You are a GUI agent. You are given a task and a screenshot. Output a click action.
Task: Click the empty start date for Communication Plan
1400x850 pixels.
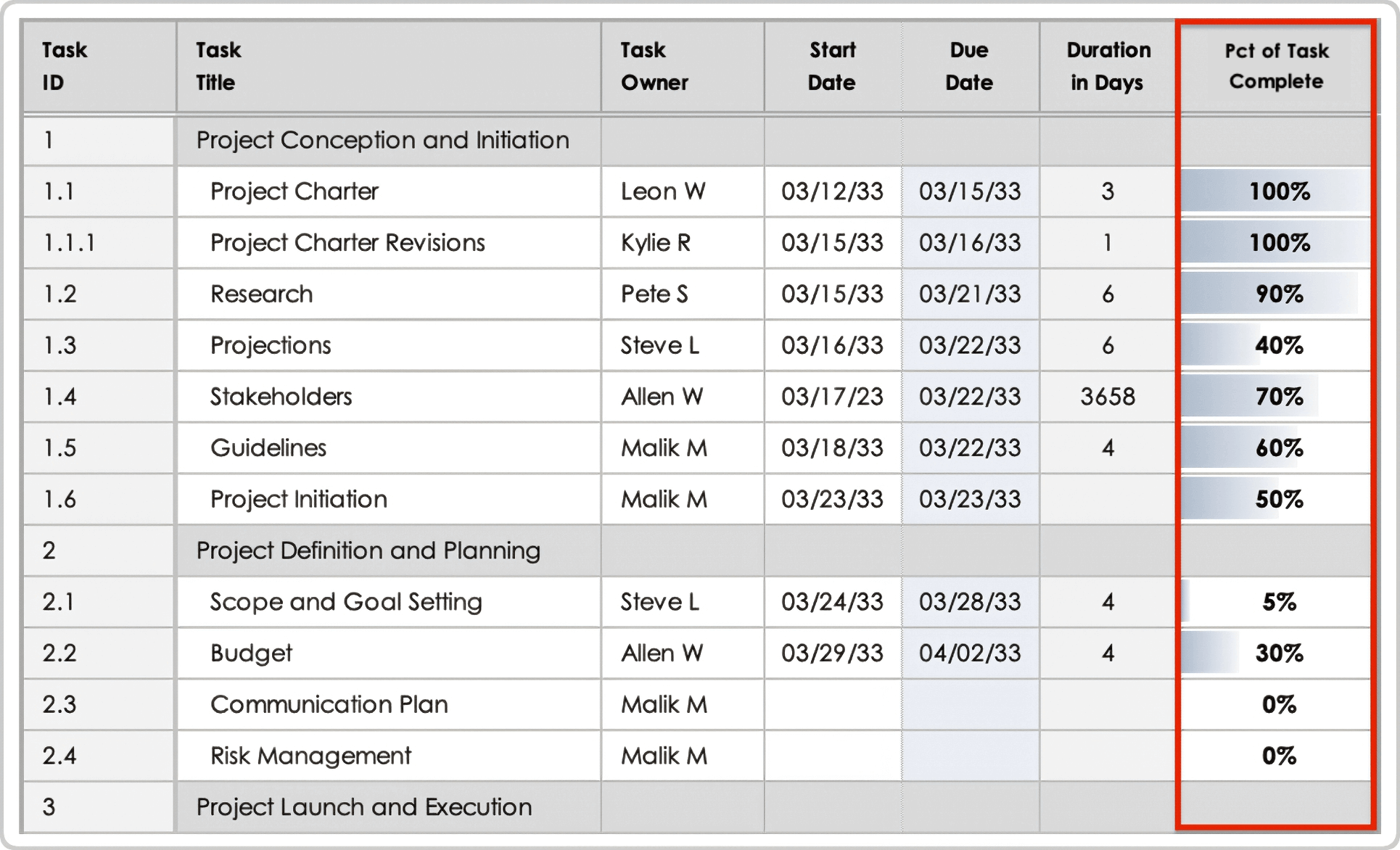831,704
